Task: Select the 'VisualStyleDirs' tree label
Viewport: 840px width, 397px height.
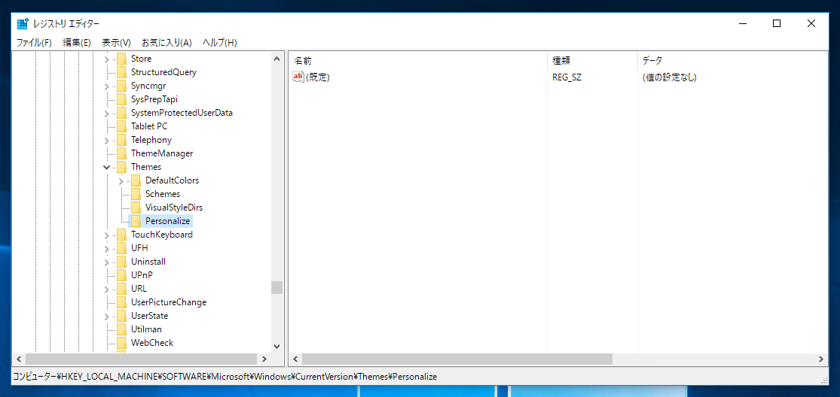Action: (174, 207)
